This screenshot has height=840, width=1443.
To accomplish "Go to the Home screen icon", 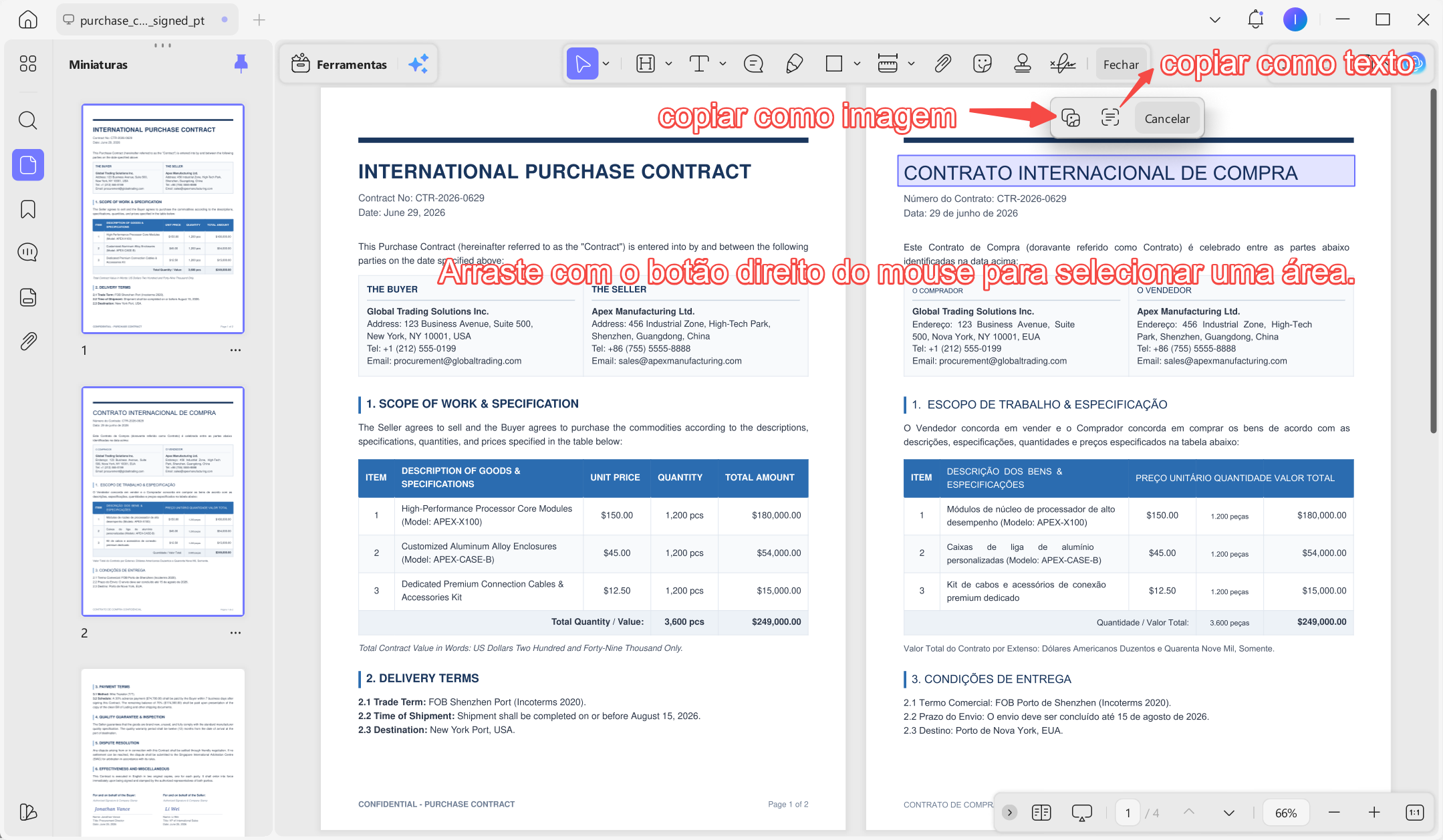I will (27, 19).
